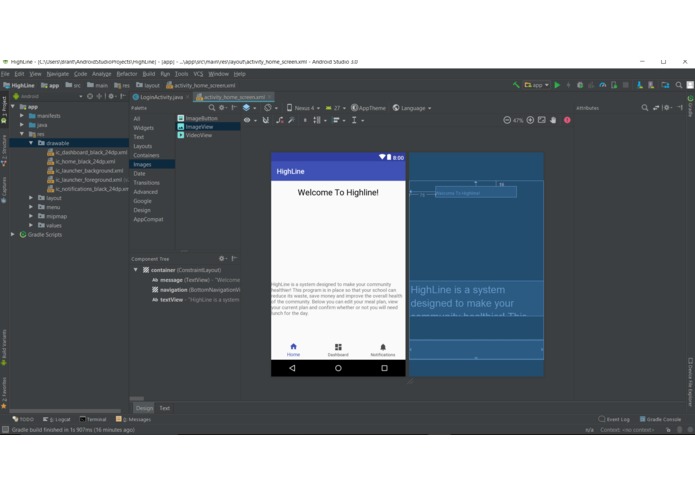Viewport: 695px width, 494px height.
Task: Show warnings and errors red icon
Action: 567,120
